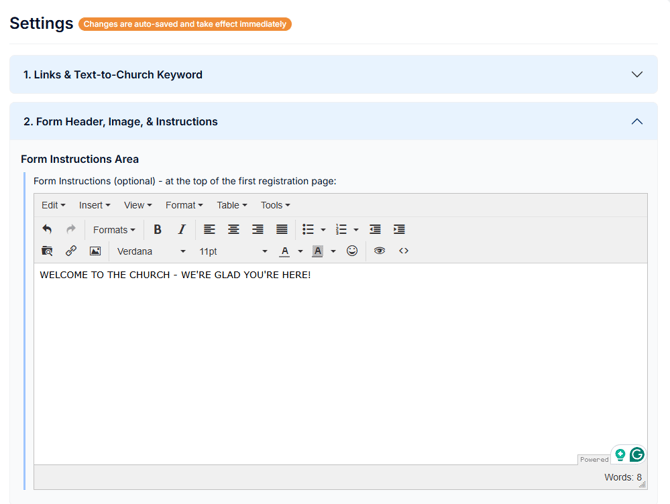Click into the WELCOME TO THE CHURCH text
This screenshot has width=670, height=504.
point(175,275)
